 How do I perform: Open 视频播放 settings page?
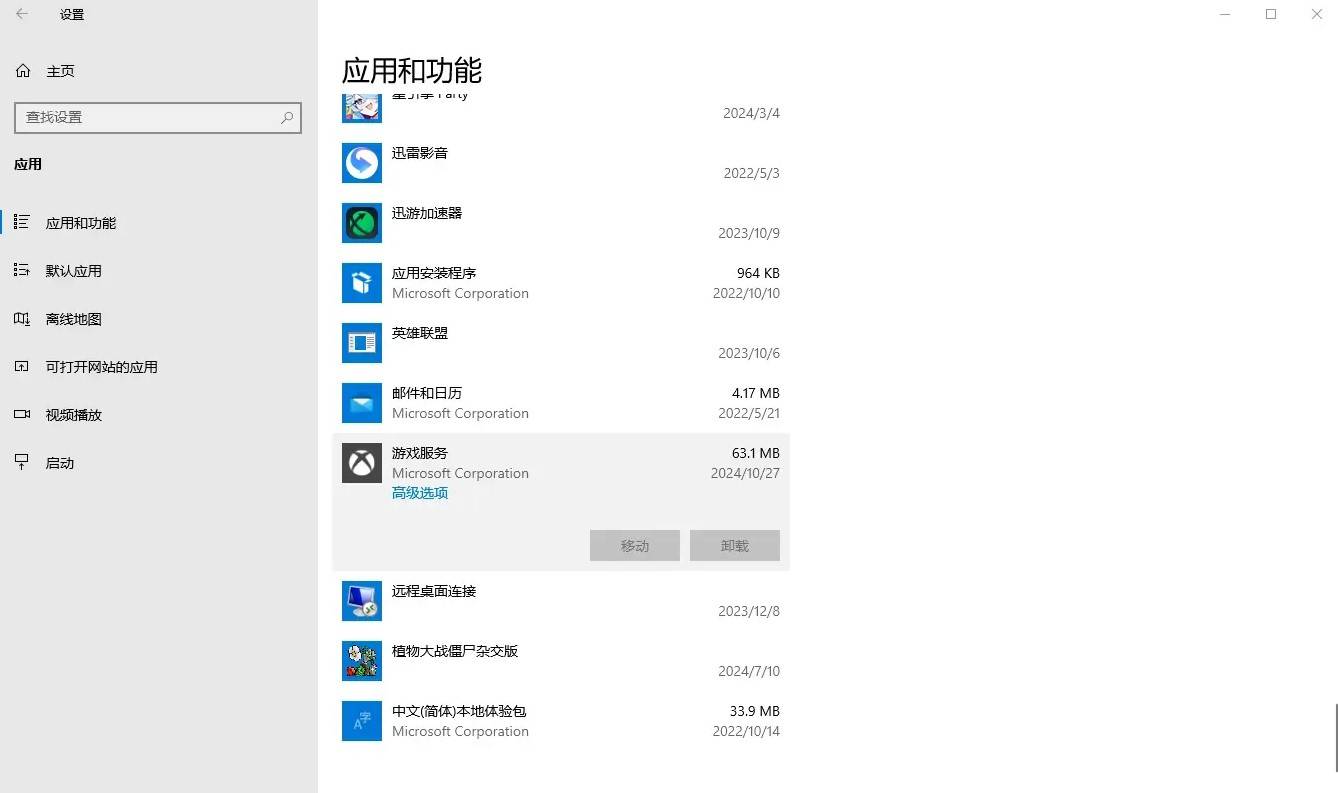coord(159,415)
